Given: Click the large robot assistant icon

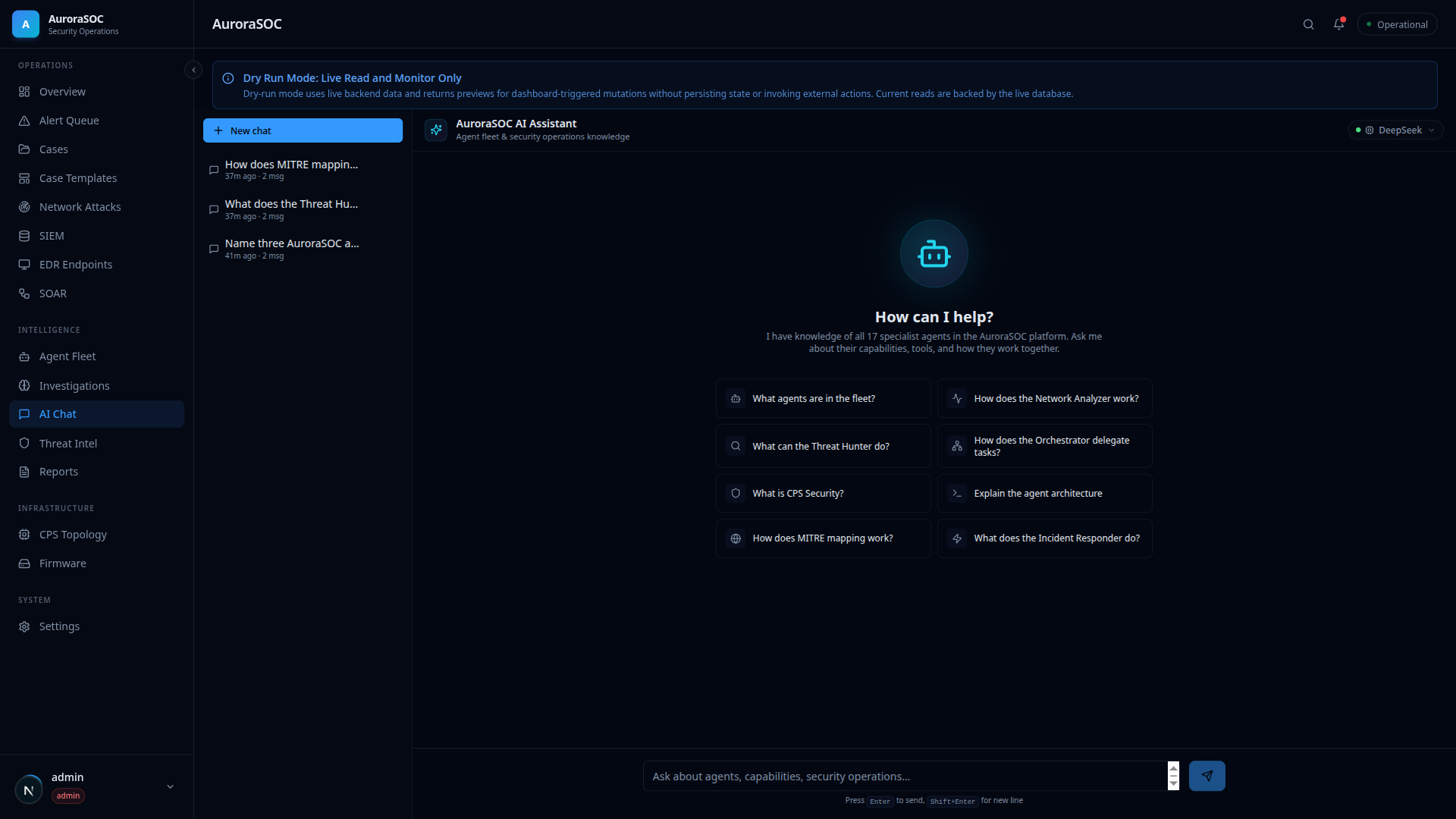Looking at the screenshot, I should pyautogui.click(x=934, y=253).
